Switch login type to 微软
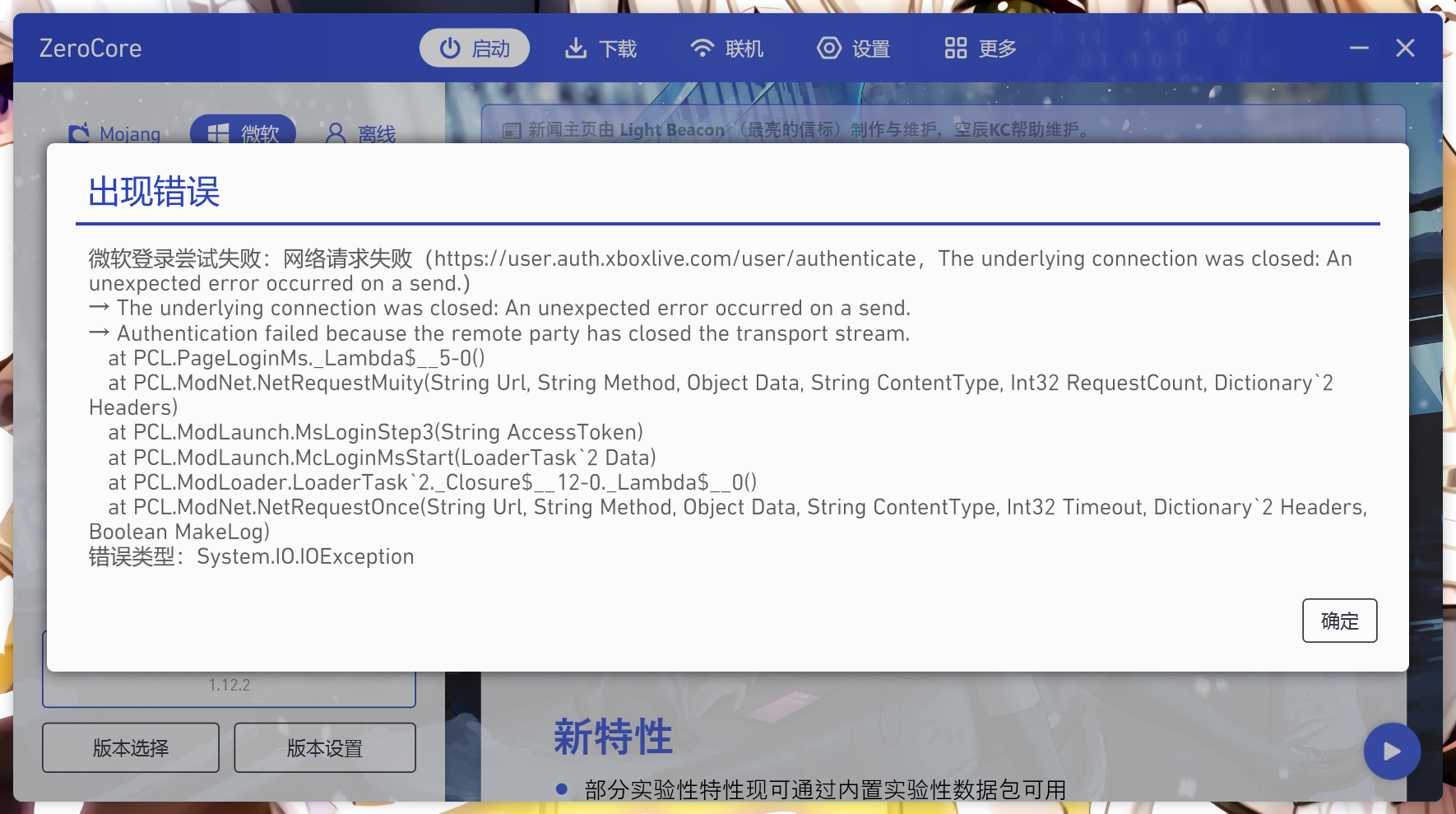 point(243,133)
